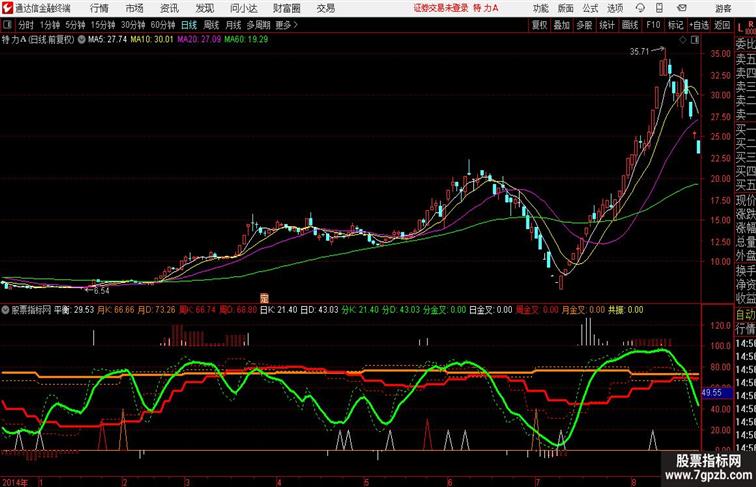Click the 叠加 overlay button
Screen dimensions: 756x487
click(x=562, y=25)
